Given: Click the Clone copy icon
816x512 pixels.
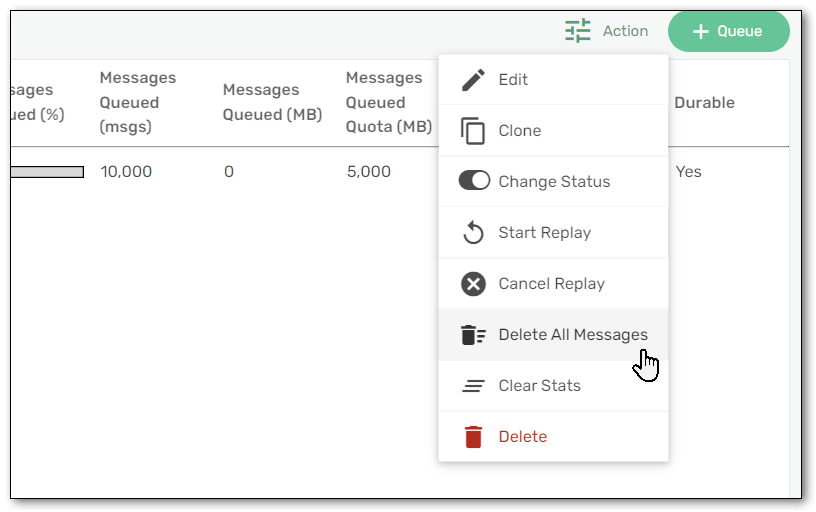Looking at the screenshot, I should [473, 131].
